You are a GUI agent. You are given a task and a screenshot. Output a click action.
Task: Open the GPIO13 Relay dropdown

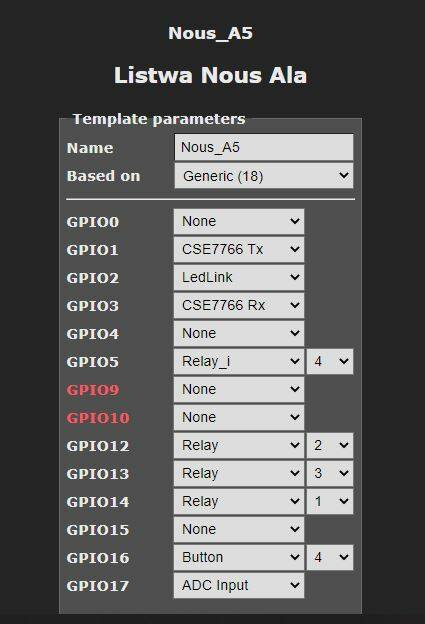(x=239, y=473)
